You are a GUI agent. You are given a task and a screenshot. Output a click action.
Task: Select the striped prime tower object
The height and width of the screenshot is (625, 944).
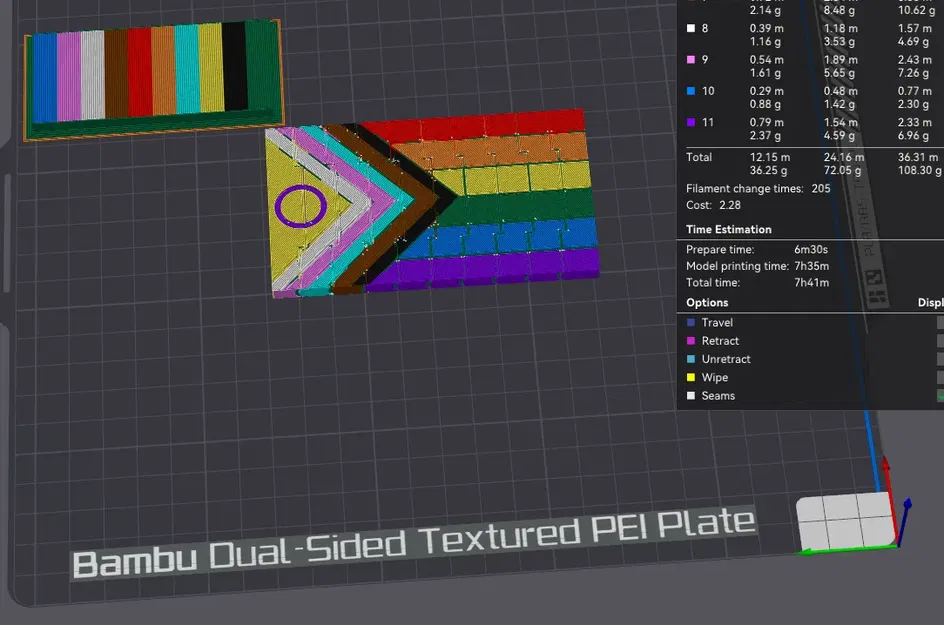pos(153,79)
